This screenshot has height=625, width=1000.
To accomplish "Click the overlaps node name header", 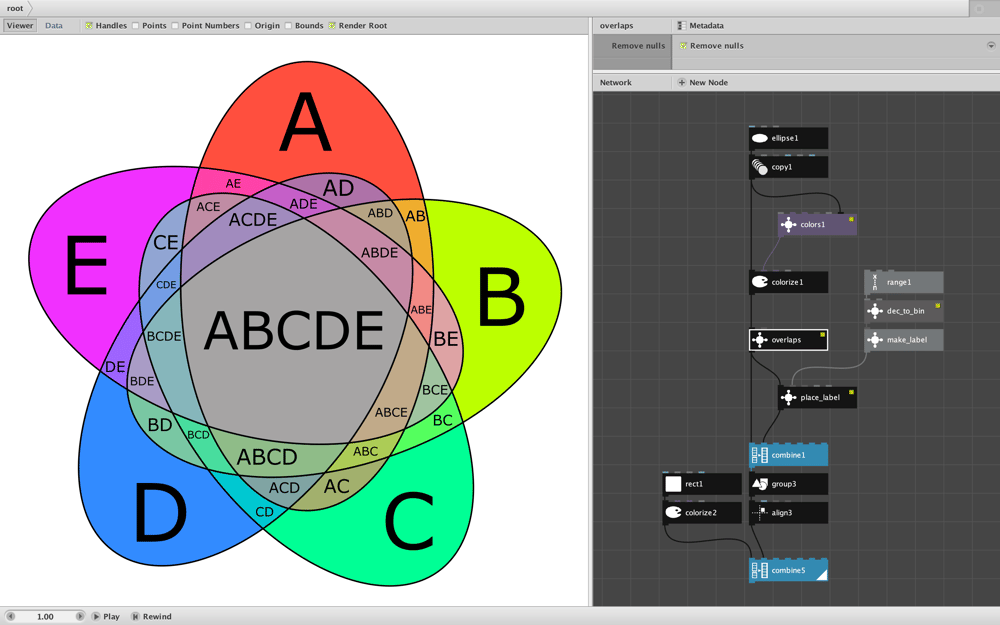I will click(x=617, y=26).
